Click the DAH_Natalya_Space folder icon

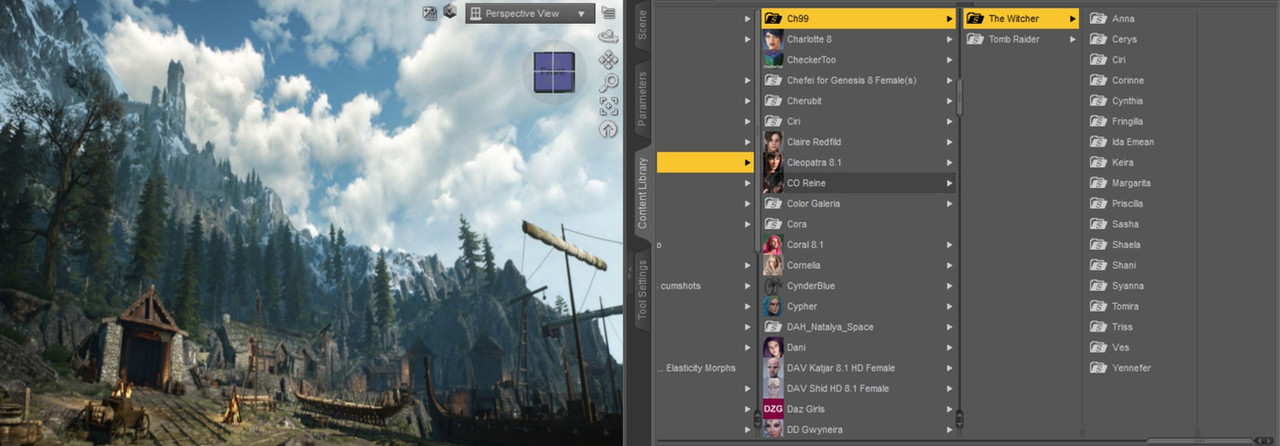772,327
